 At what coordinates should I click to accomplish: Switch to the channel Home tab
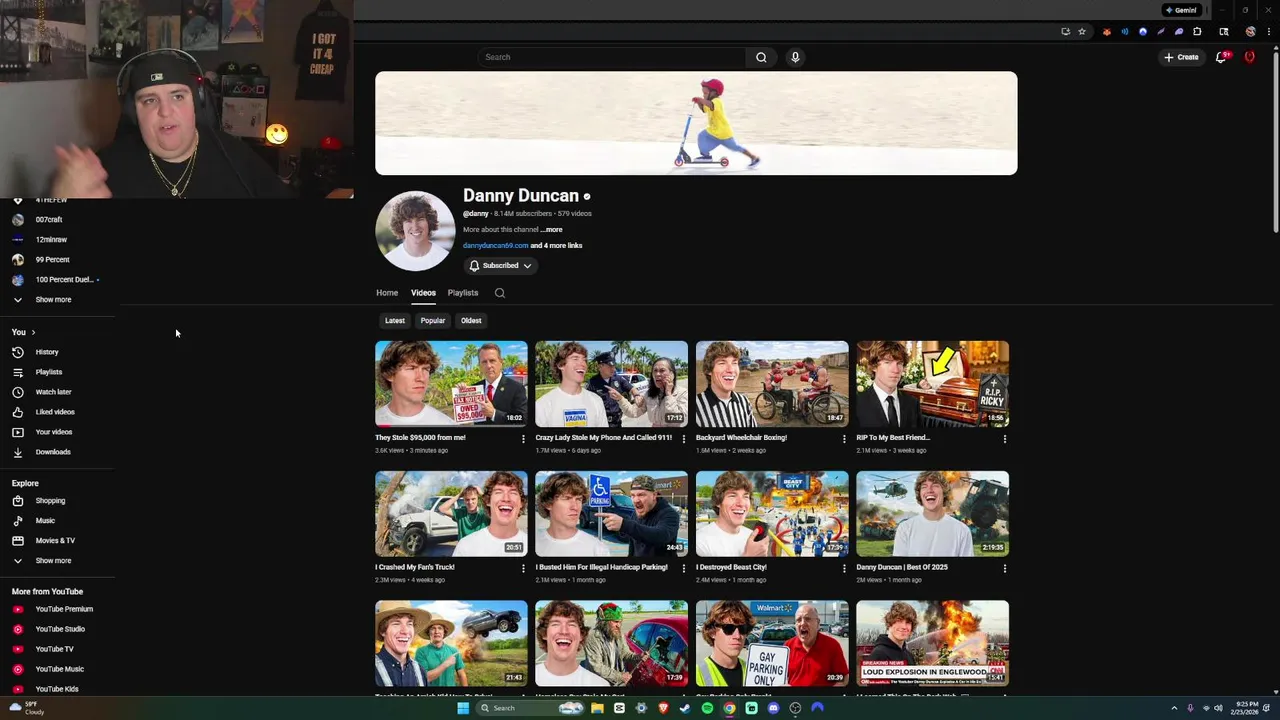(387, 293)
